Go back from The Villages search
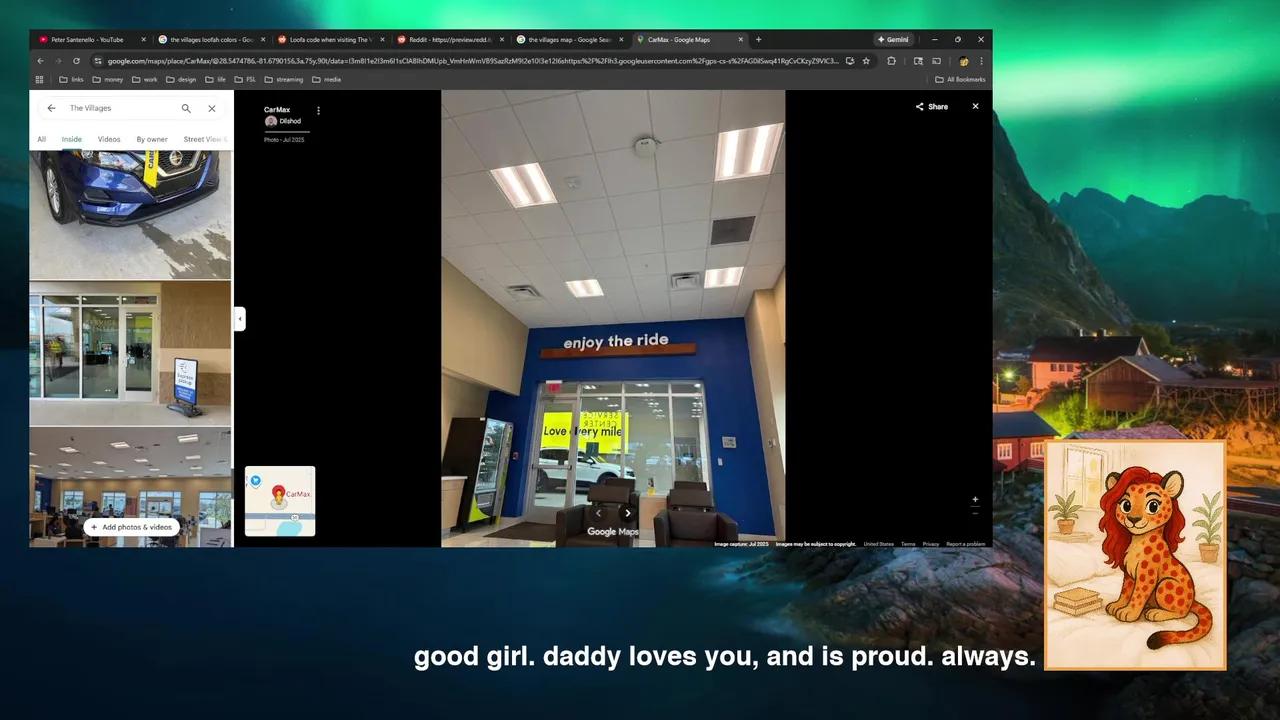 click(51, 108)
